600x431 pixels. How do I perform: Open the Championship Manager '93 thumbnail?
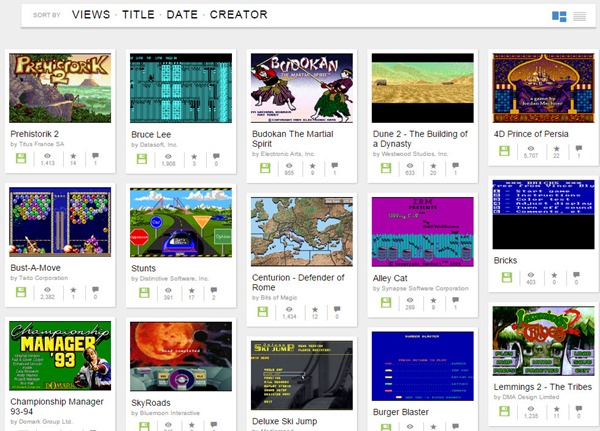coord(60,356)
